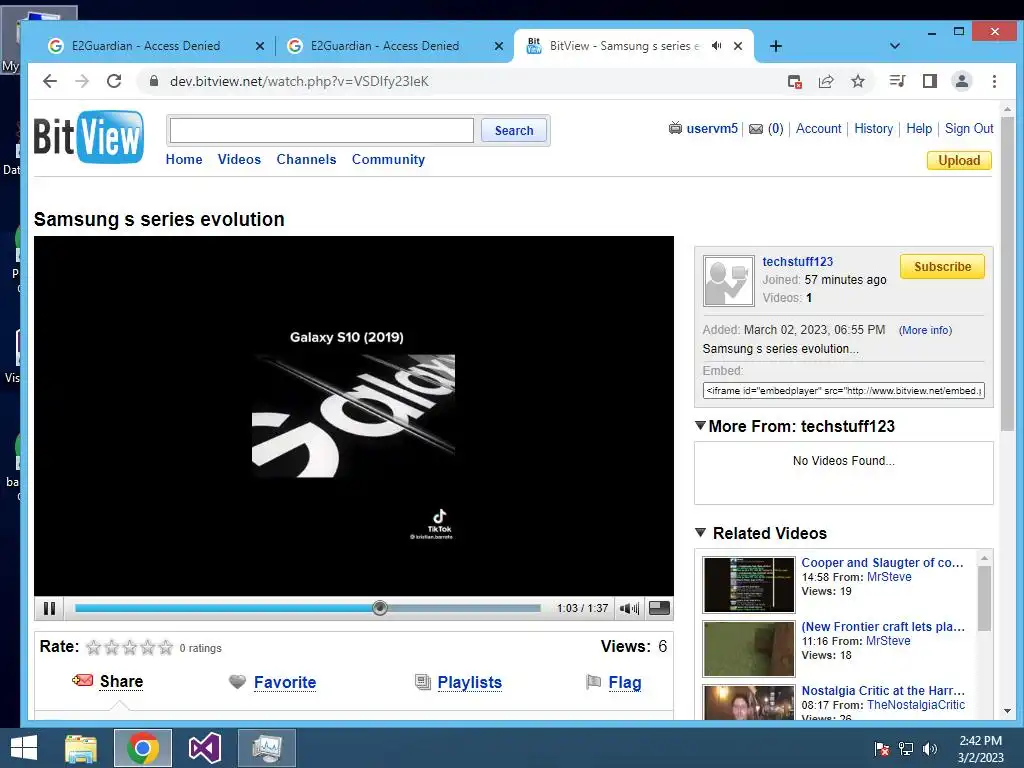This screenshot has width=1024, height=768.
Task: Click the Favorite heart icon
Action: point(237,682)
